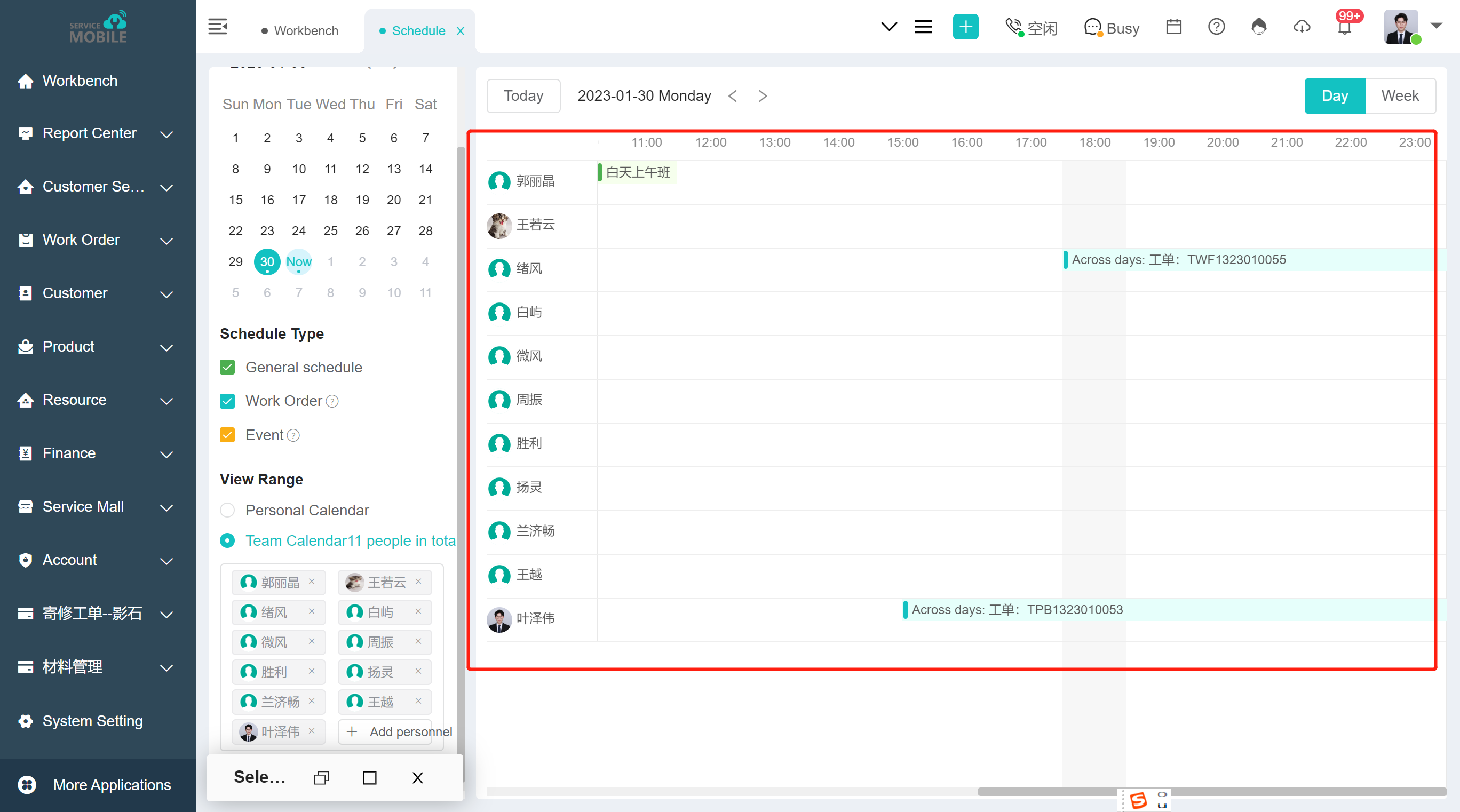Switch to Week view

tap(1400, 95)
